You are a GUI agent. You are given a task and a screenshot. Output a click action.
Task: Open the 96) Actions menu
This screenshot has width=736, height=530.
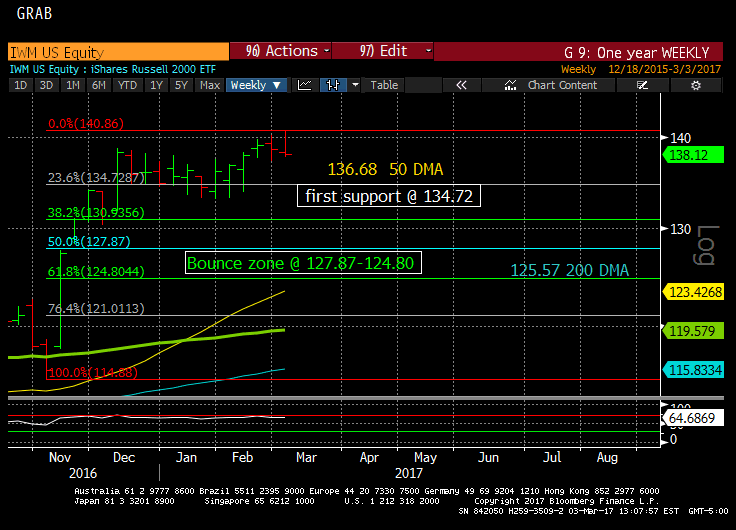(281, 51)
